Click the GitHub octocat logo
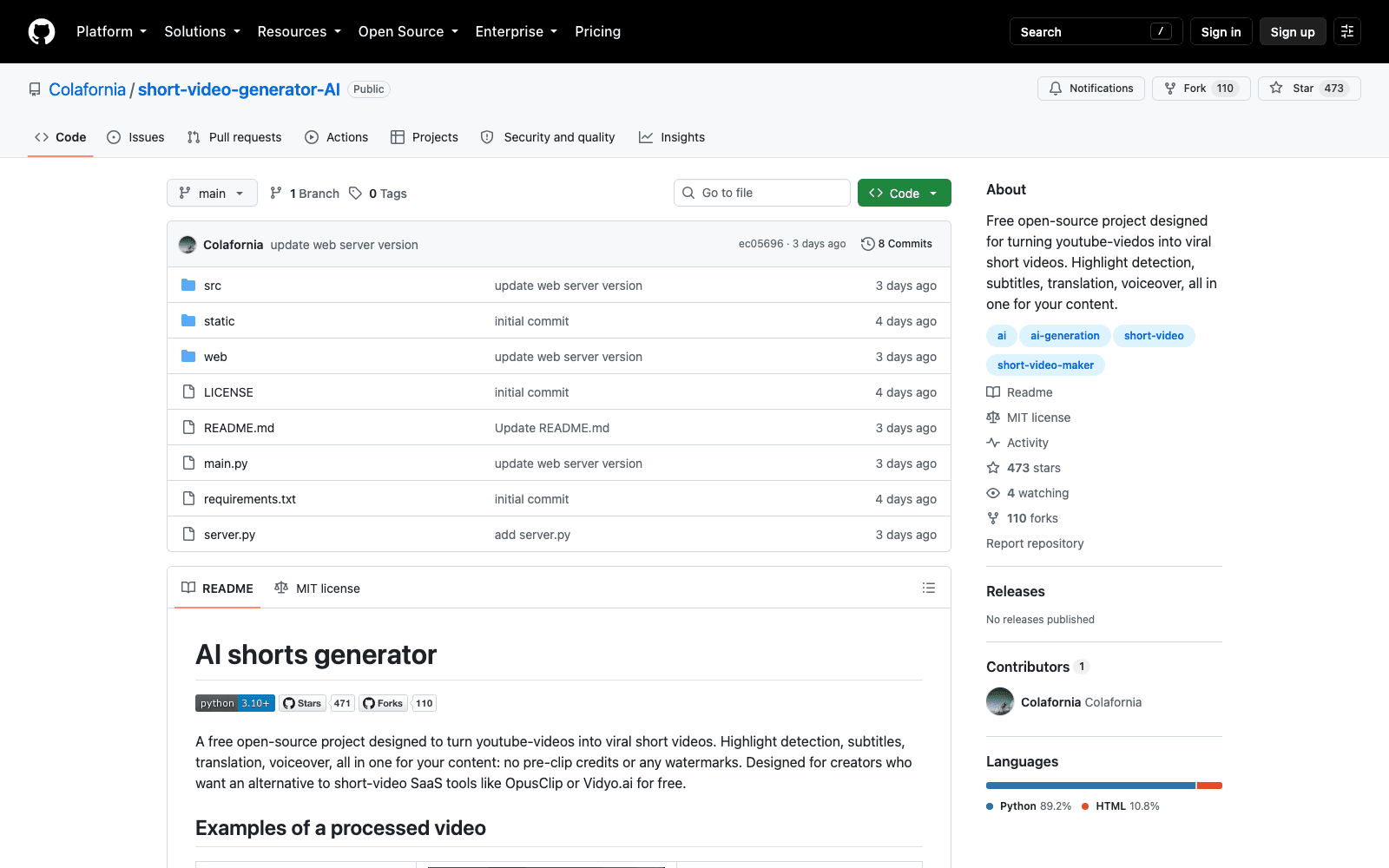Viewport: 1389px width, 868px height. coord(42,31)
